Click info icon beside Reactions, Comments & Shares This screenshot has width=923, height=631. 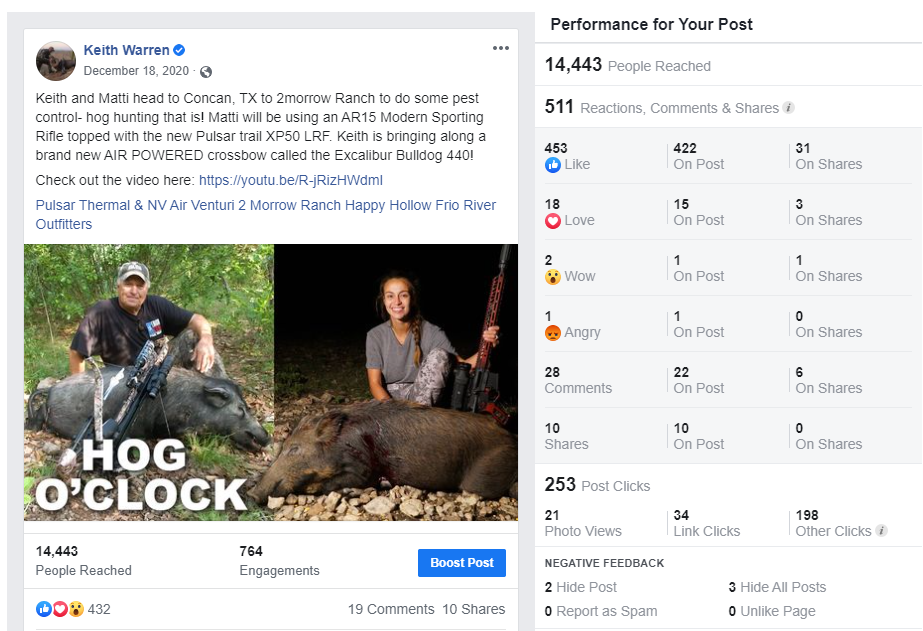[x=789, y=108]
